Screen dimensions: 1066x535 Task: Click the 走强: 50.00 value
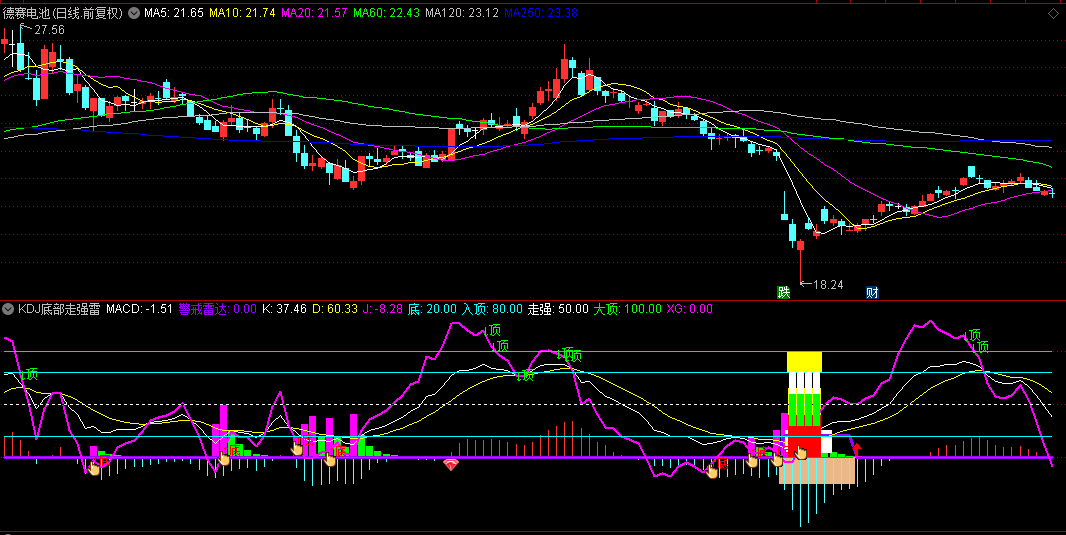click(x=558, y=309)
